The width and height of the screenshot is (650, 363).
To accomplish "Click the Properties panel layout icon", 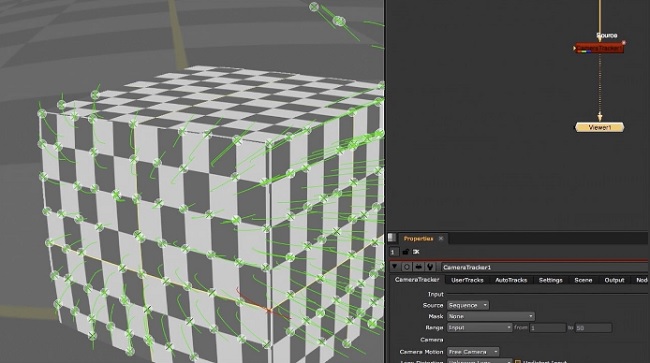I will click(x=392, y=238).
